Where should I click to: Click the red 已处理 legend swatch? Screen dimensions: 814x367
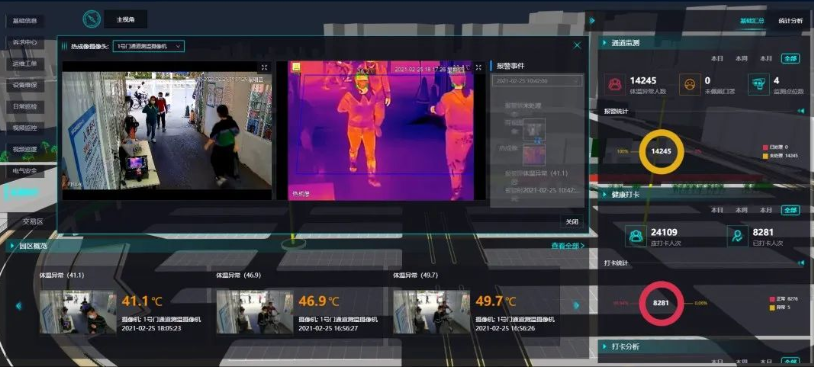click(765, 147)
